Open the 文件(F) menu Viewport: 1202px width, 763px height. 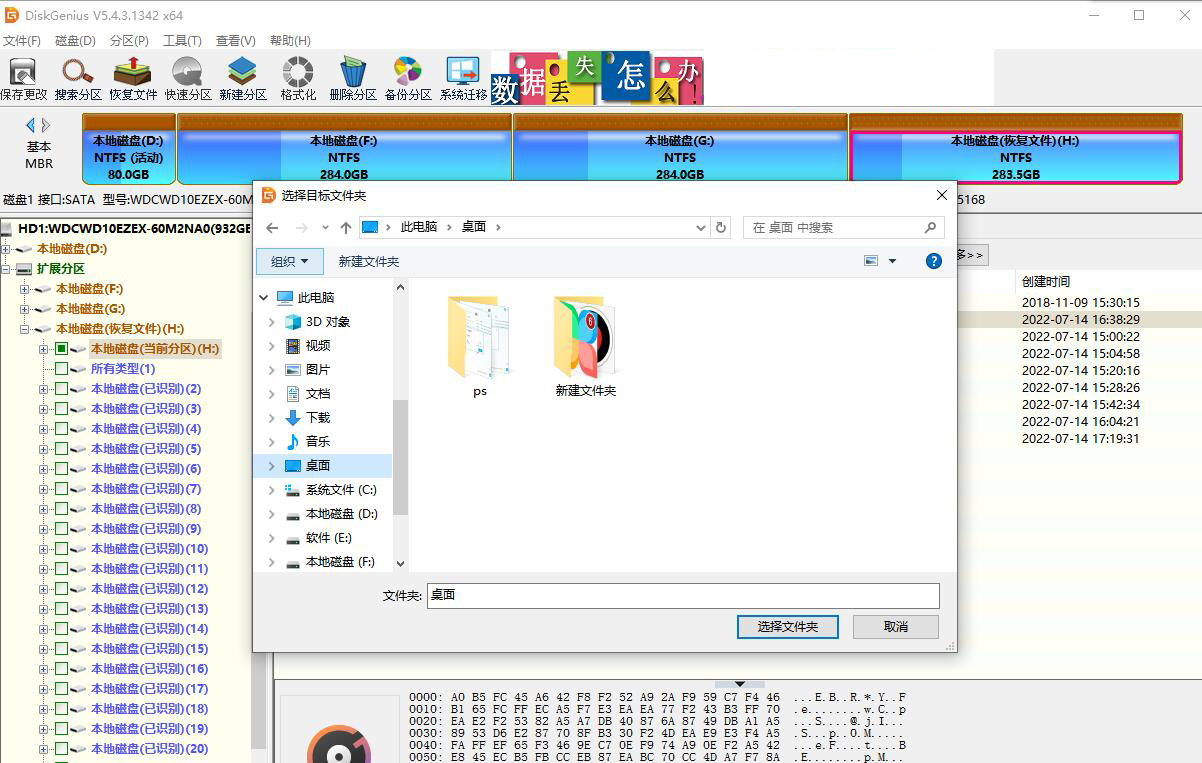click(22, 40)
